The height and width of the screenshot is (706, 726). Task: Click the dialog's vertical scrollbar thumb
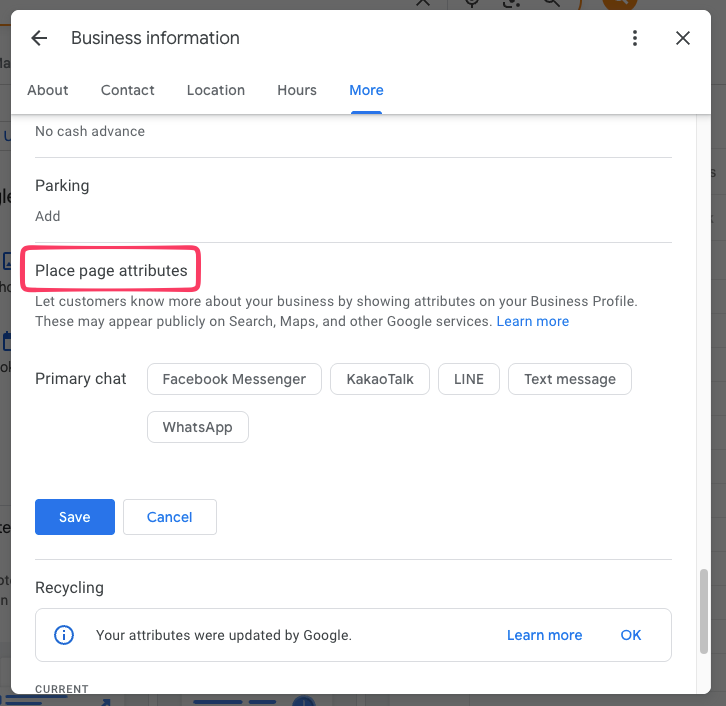pyautogui.click(x=703, y=611)
